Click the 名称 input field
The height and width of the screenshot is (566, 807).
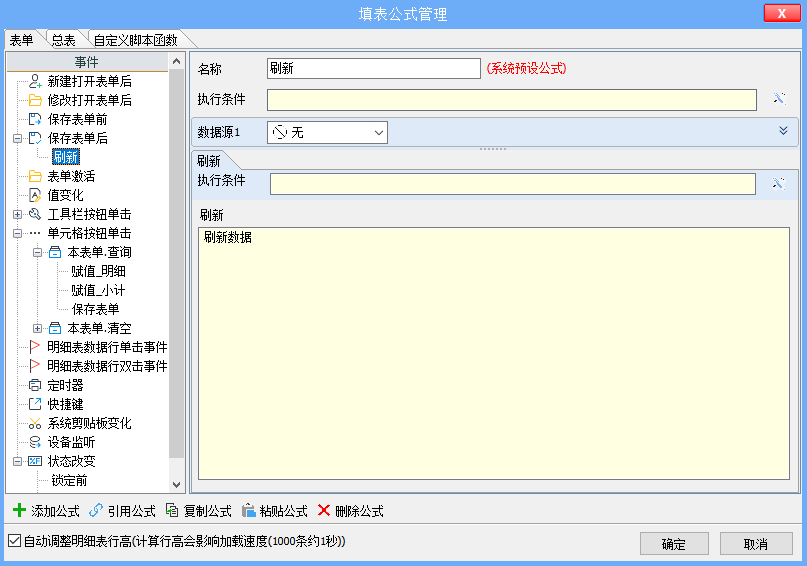(374, 68)
